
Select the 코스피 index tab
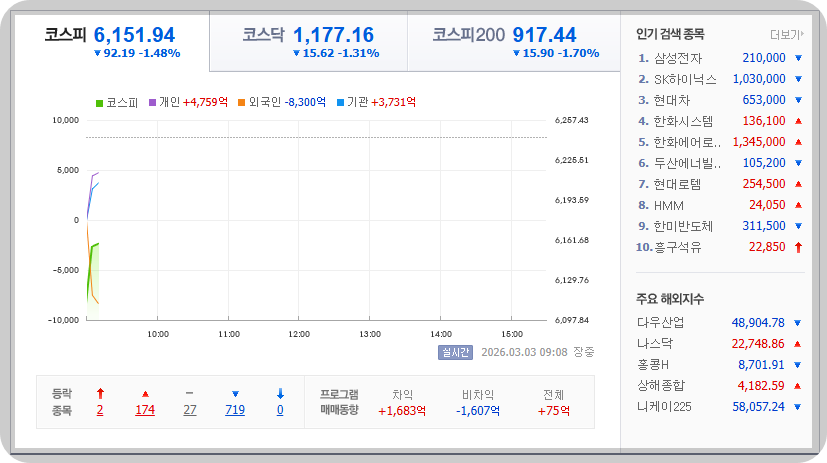[x=112, y=43]
